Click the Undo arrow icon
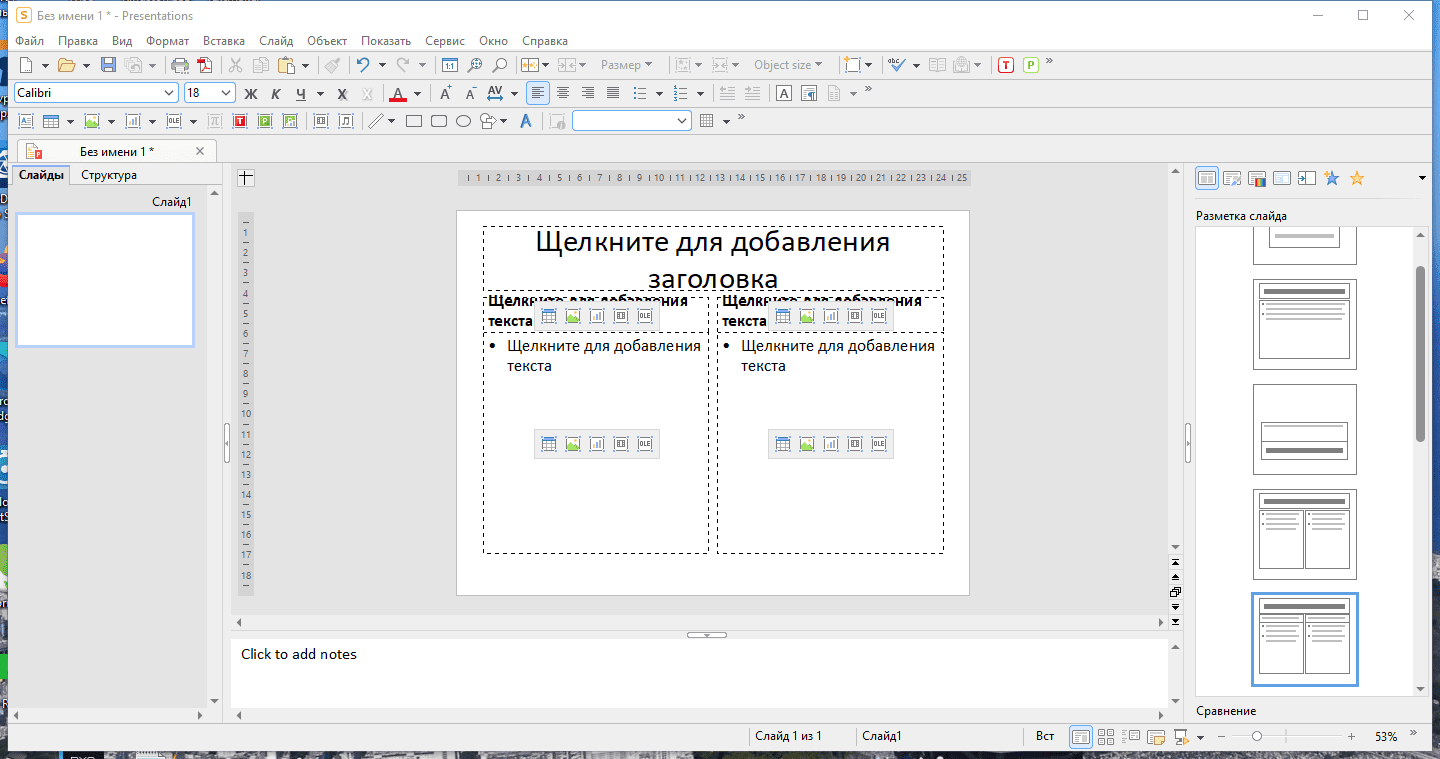This screenshot has width=1440, height=759. [362, 65]
